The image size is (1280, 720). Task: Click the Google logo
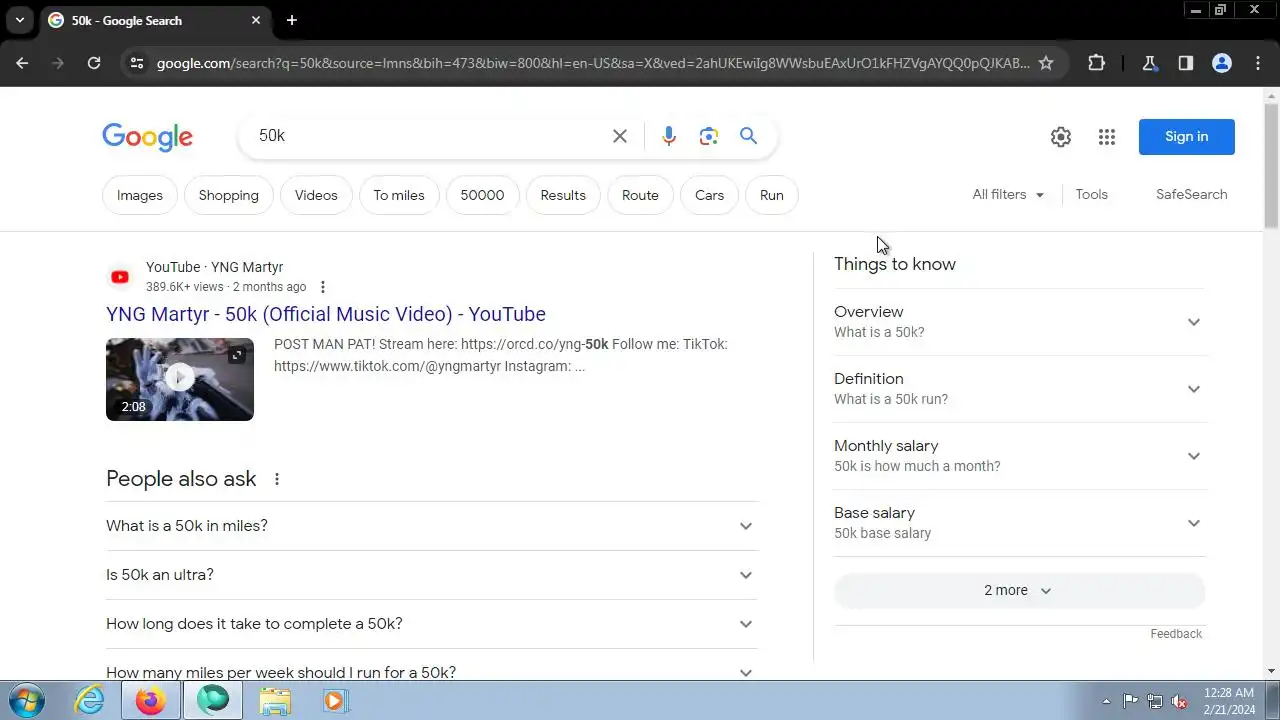point(148,137)
